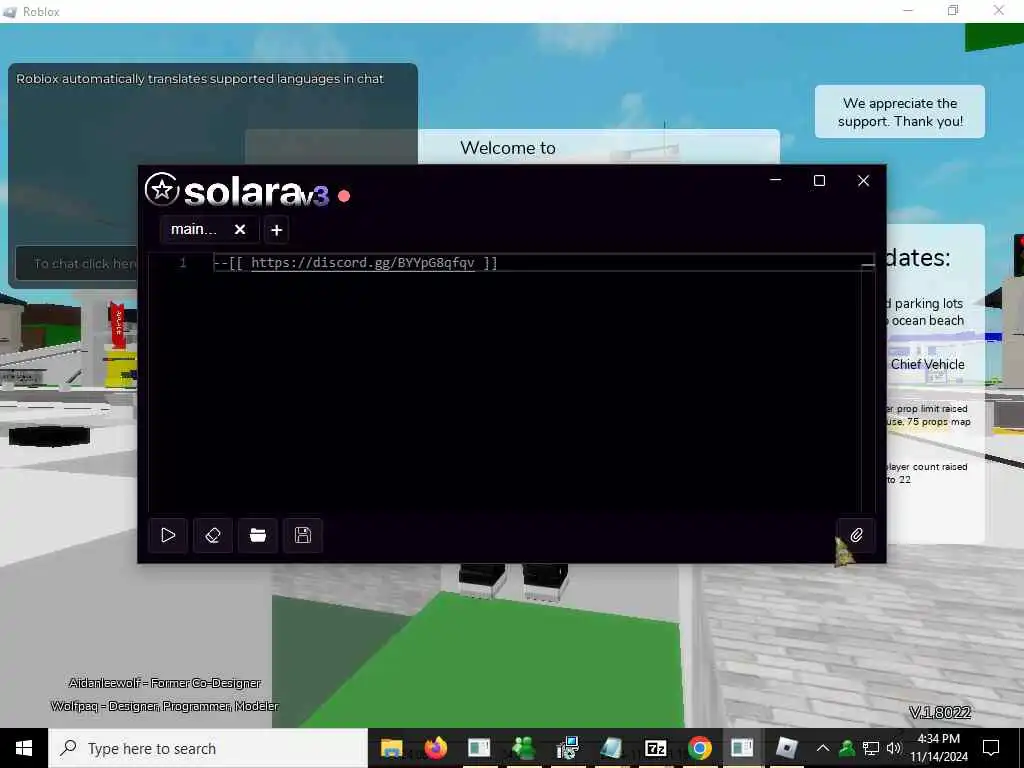Close the Solara window

click(x=863, y=180)
